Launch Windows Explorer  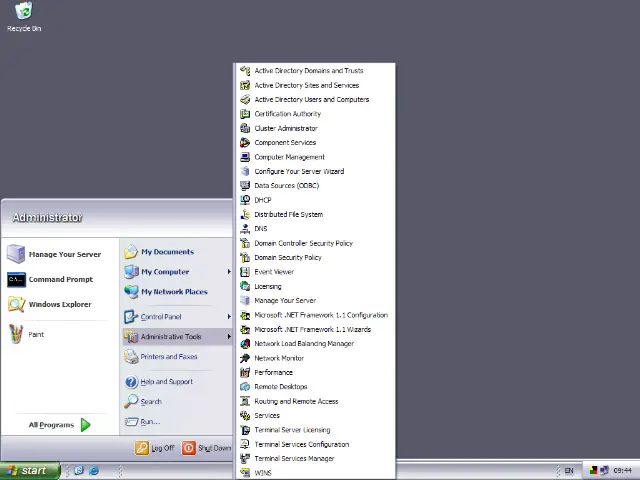(x=60, y=304)
